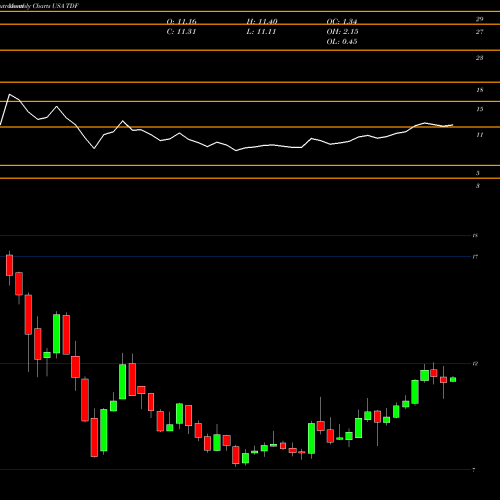
Task: Click axis label 23 on line chart
Action: [479, 58]
